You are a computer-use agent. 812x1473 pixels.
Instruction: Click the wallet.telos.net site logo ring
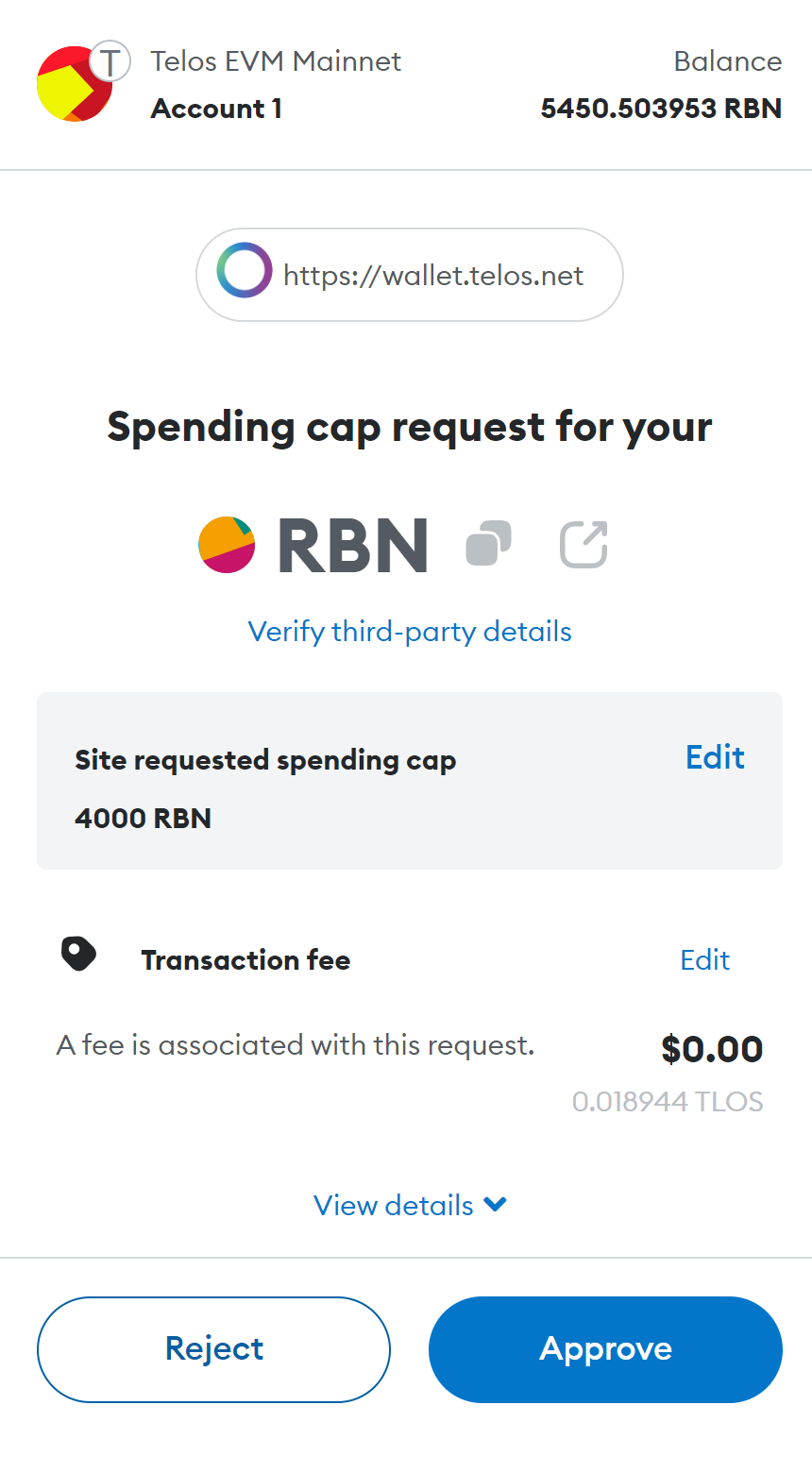pyautogui.click(x=244, y=272)
